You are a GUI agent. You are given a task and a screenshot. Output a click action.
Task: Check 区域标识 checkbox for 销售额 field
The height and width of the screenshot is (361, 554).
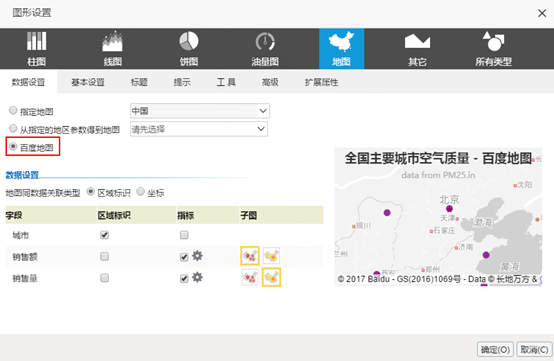[x=104, y=256]
